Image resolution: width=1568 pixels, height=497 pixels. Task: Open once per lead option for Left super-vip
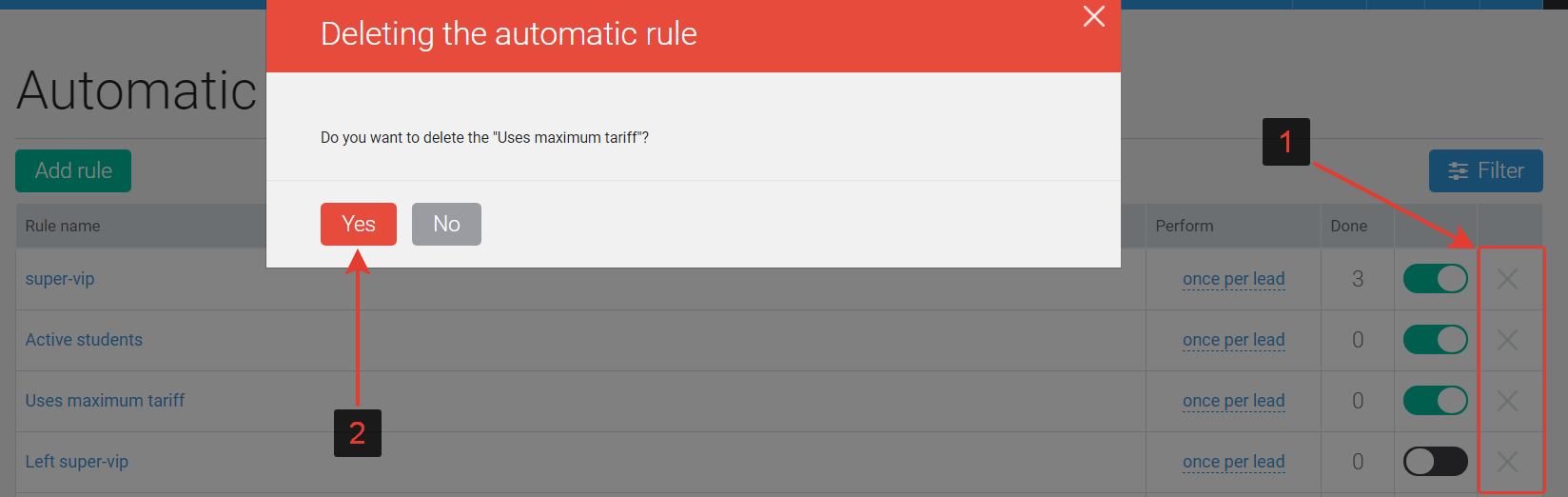tap(1234, 462)
